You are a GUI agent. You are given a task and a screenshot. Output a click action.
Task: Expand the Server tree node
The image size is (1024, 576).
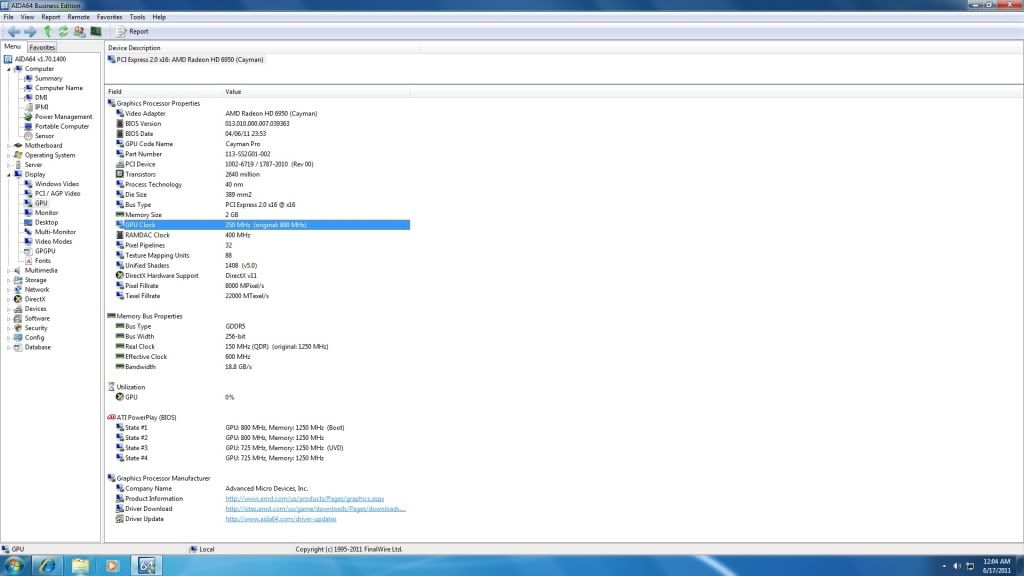(x=9, y=165)
